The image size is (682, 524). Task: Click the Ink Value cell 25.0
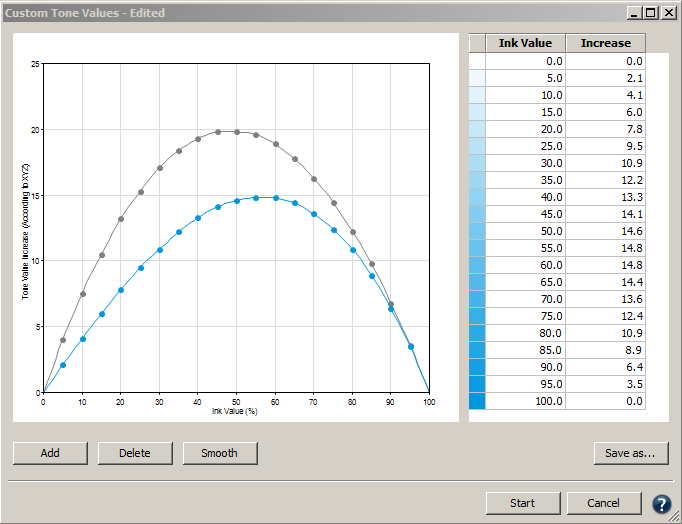click(525, 146)
